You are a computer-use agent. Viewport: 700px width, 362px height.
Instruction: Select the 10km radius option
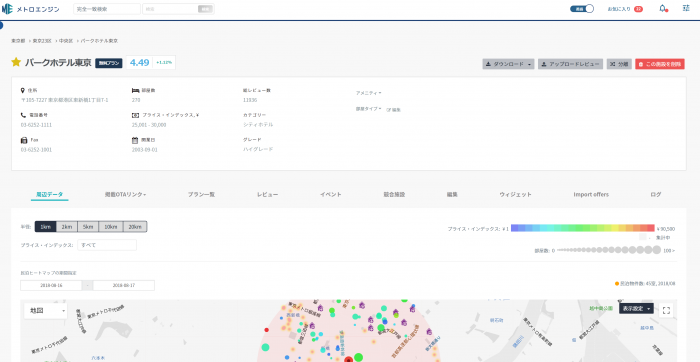tap(111, 227)
